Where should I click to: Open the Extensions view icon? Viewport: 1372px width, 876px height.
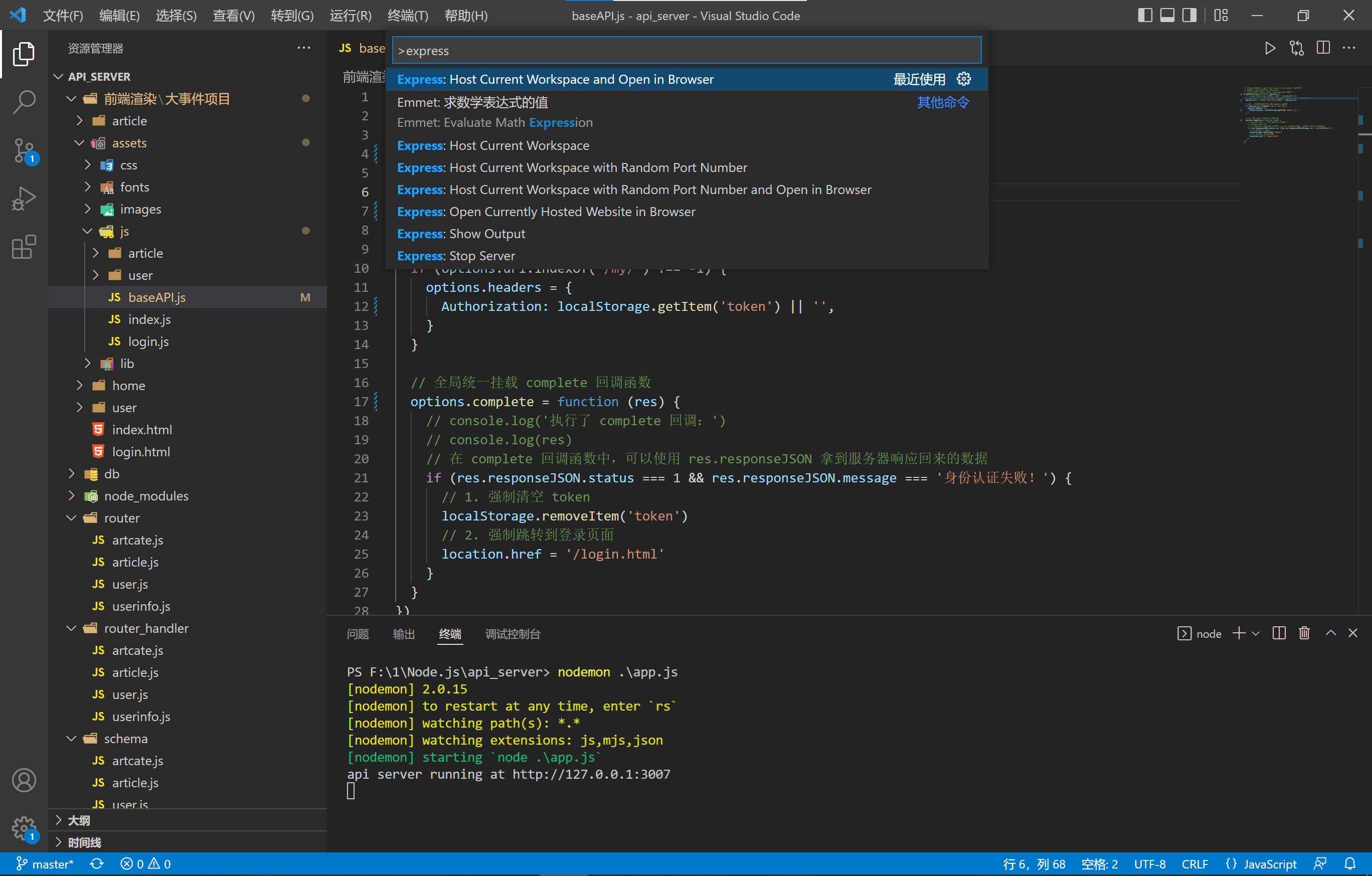24,247
